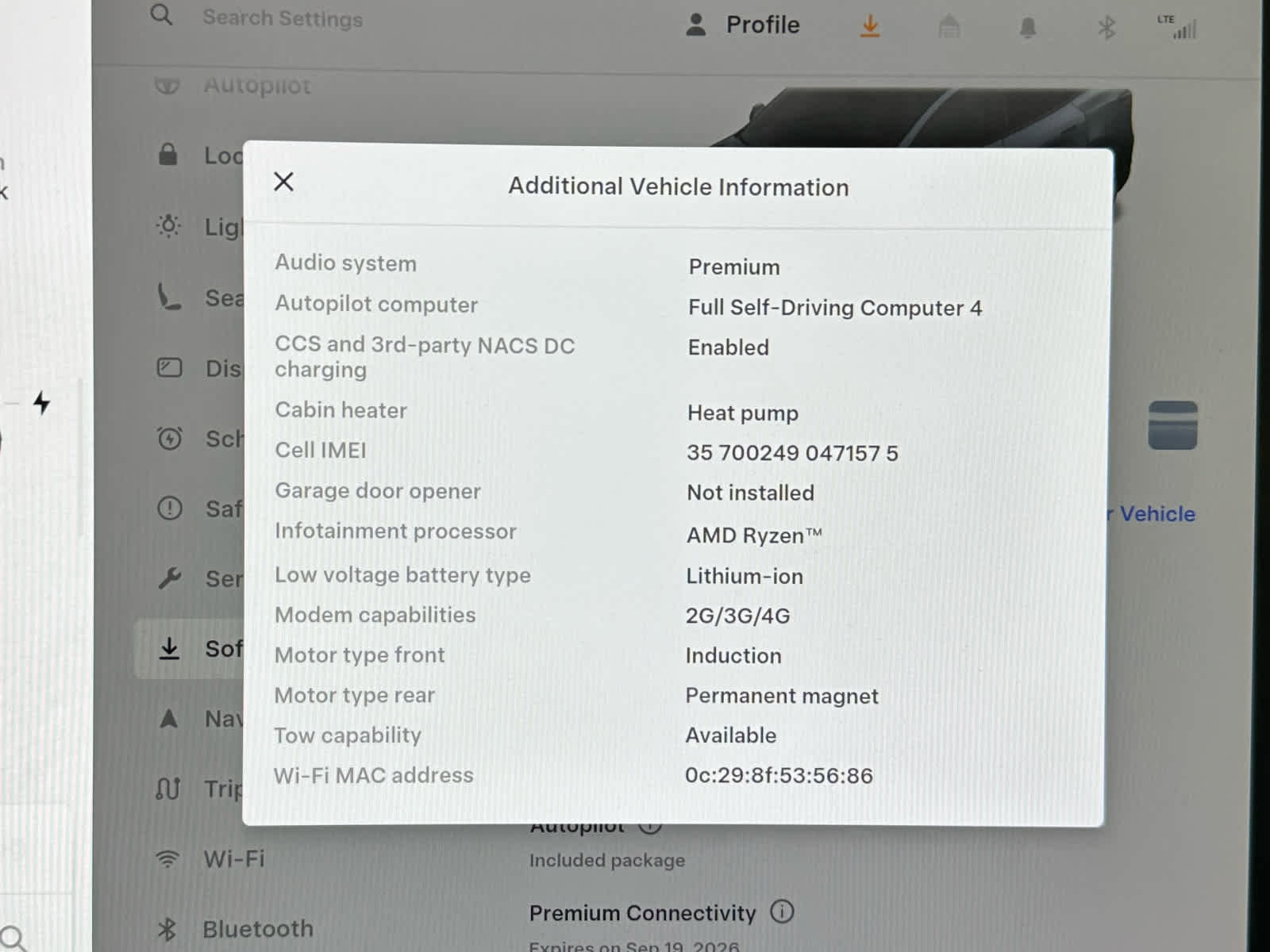
Task: Open the Software download icon in sidebar
Action: click(168, 649)
